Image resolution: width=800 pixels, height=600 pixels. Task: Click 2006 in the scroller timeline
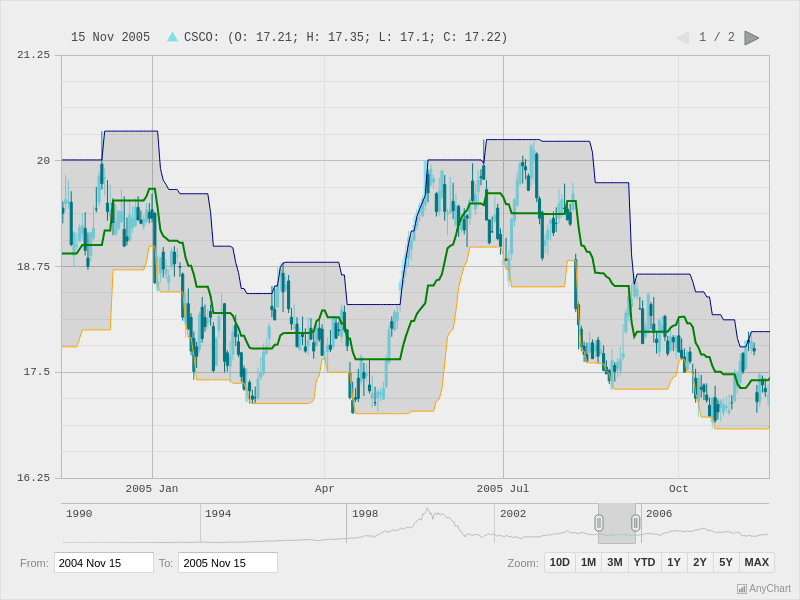[659, 514]
